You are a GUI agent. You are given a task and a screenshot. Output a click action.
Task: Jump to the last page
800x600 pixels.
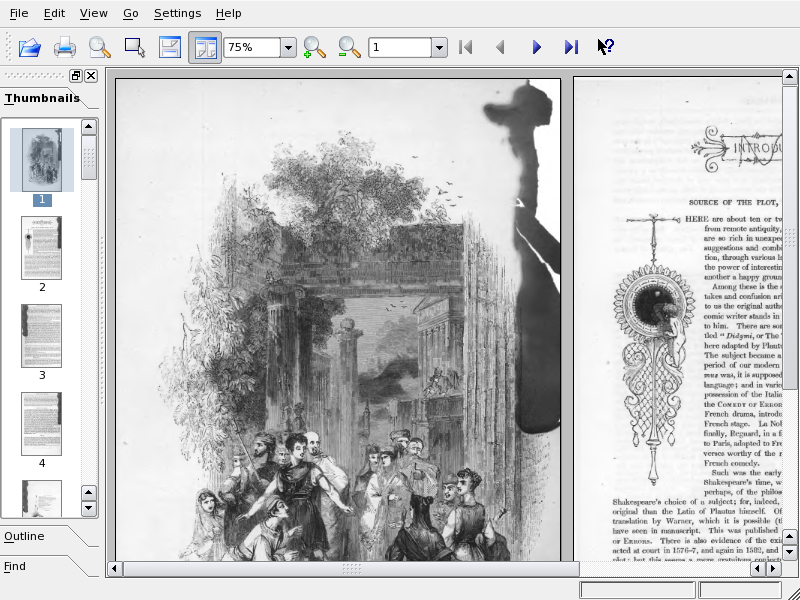pyautogui.click(x=571, y=47)
